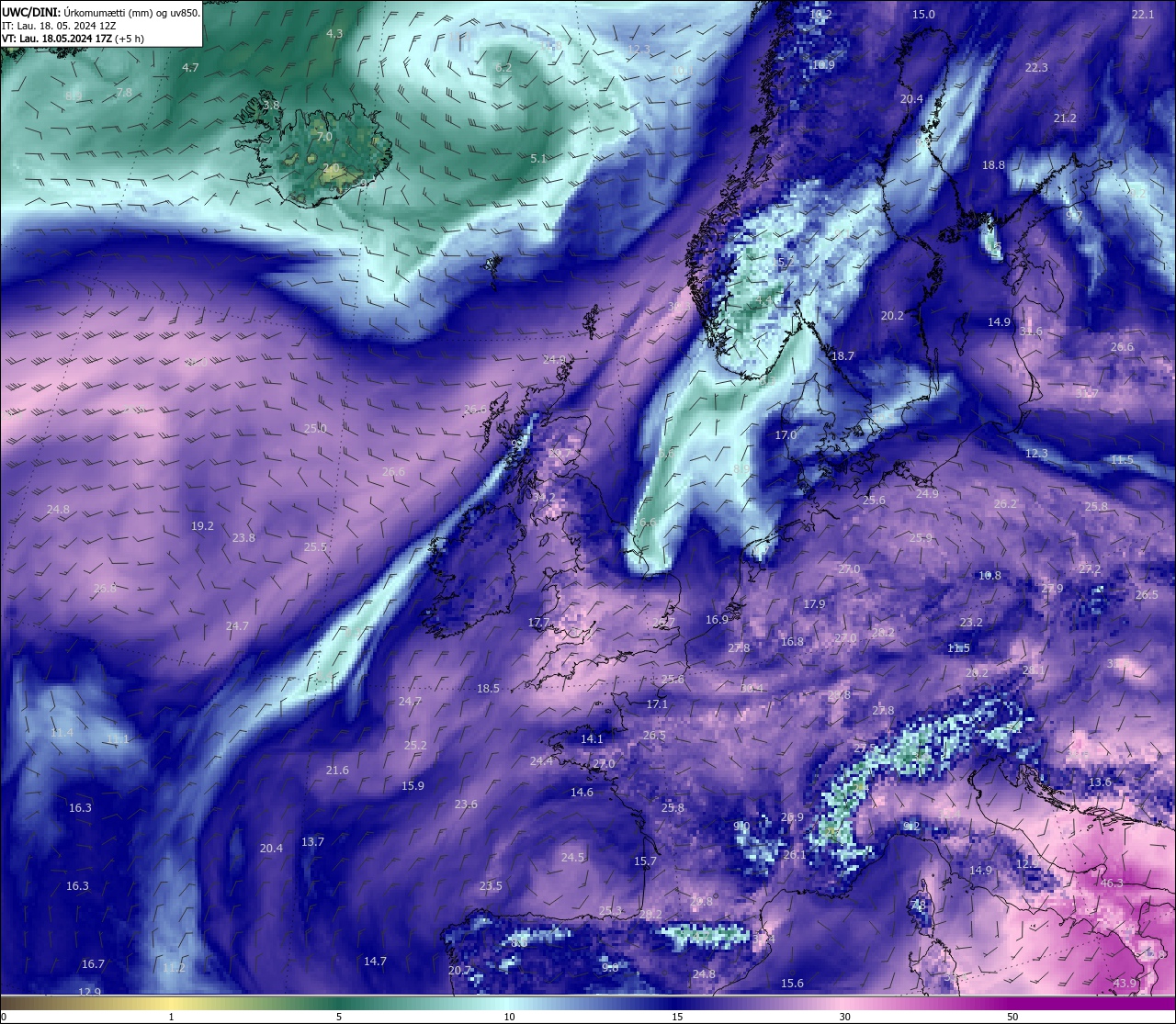The image size is (1176, 1024).
Task: Click the 23.6 value label
Action: click(x=466, y=805)
